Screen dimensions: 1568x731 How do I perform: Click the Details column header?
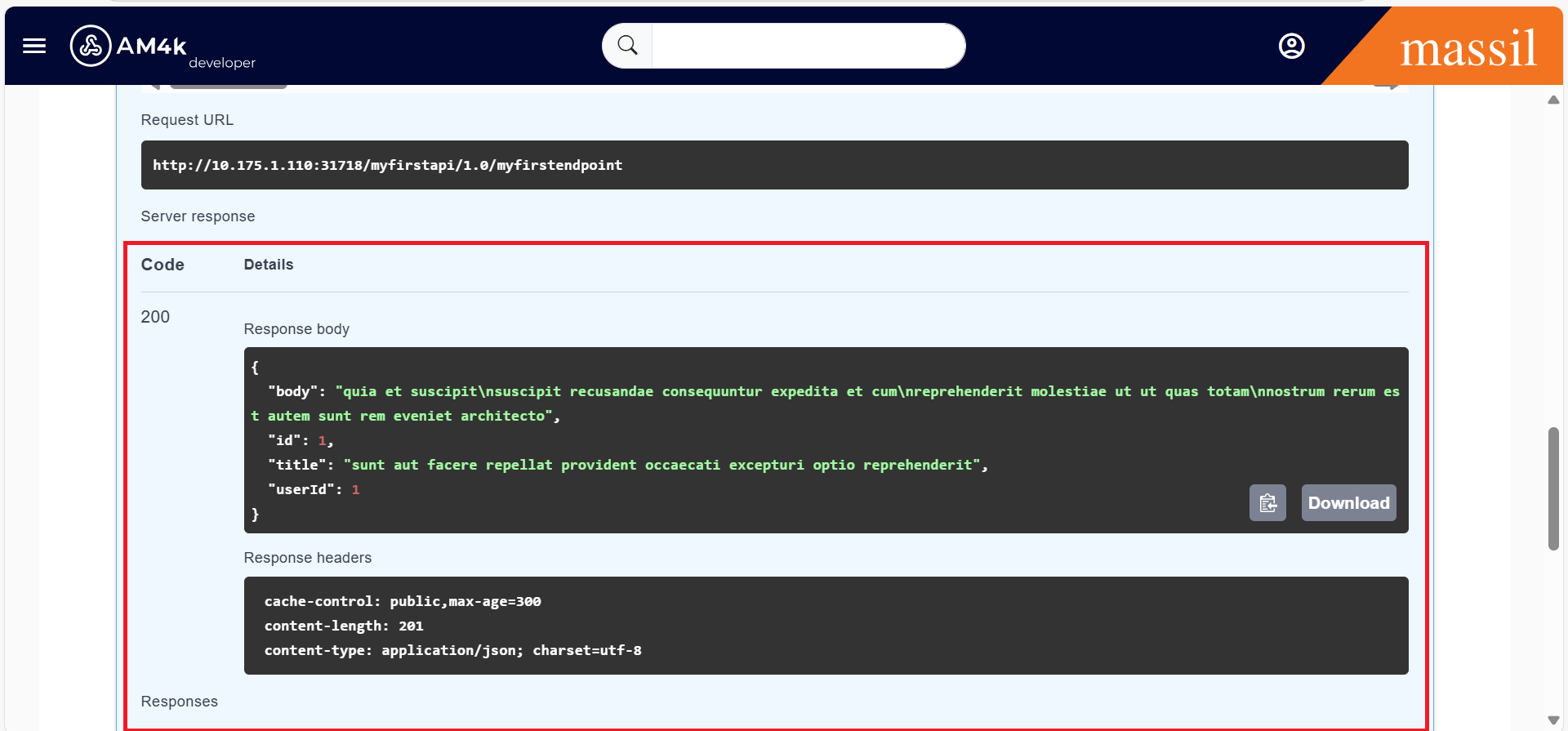(268, 265)
